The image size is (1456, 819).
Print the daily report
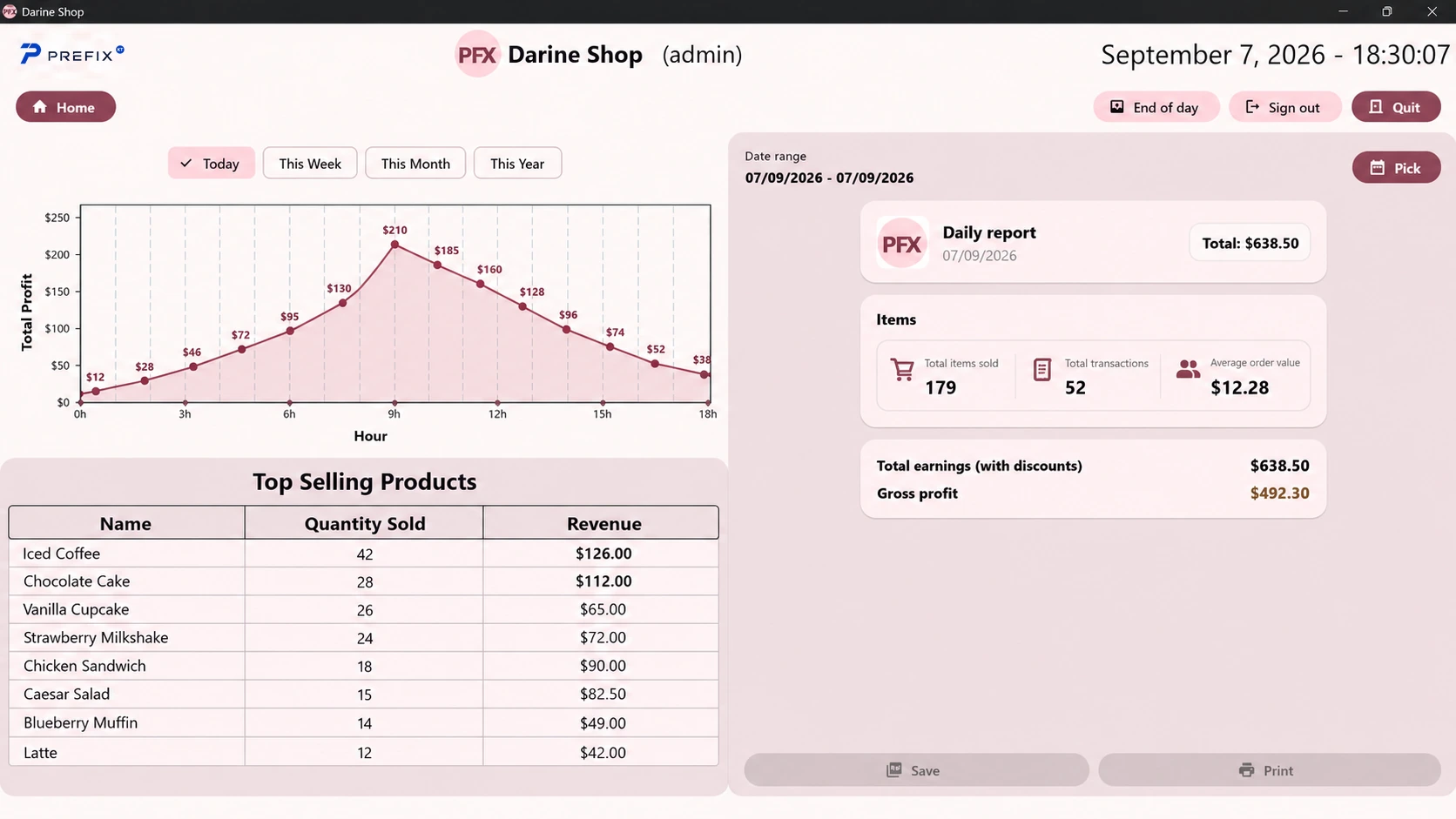(x=1269, y=770)
